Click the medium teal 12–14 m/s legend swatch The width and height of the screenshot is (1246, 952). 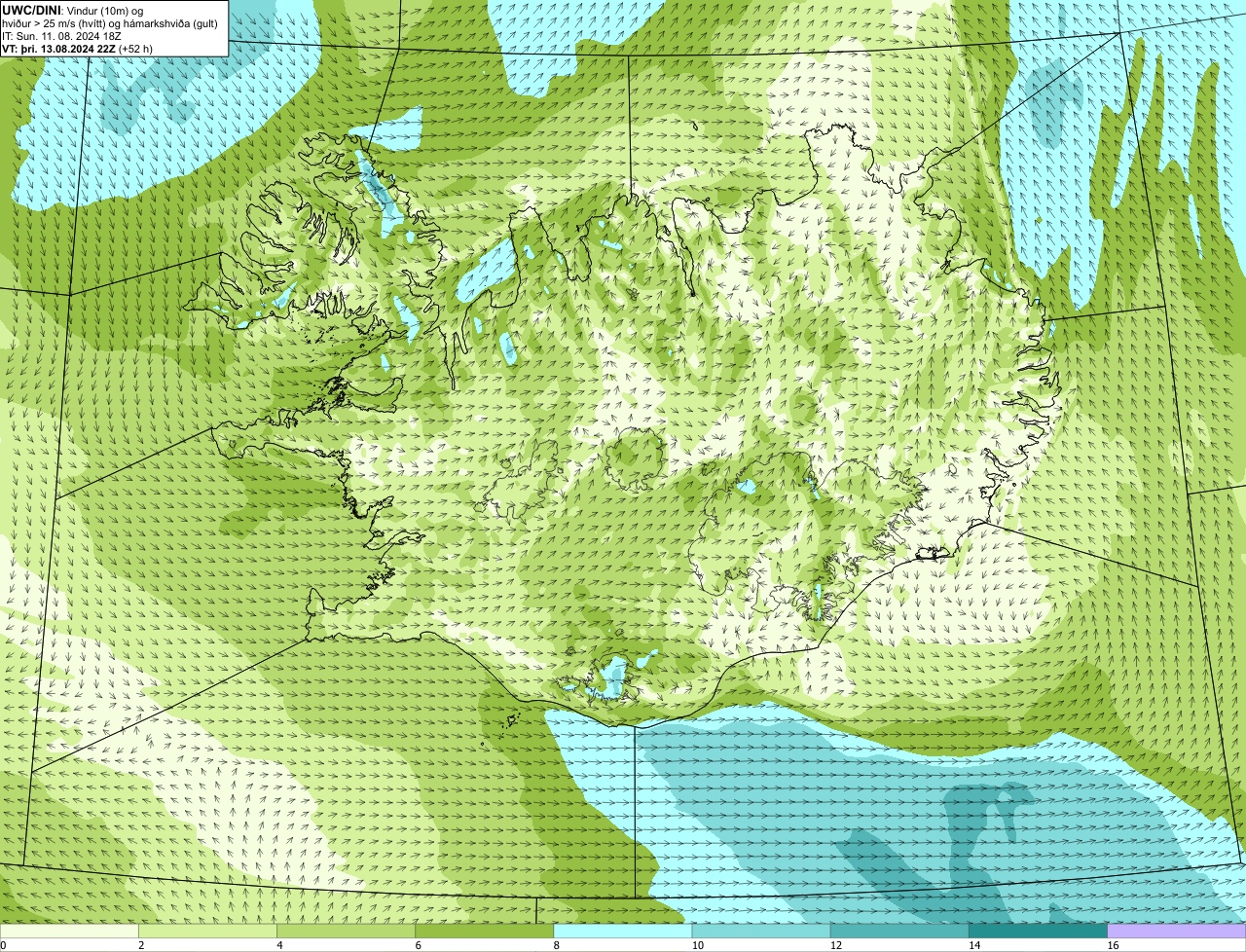(x=899, y=931)
